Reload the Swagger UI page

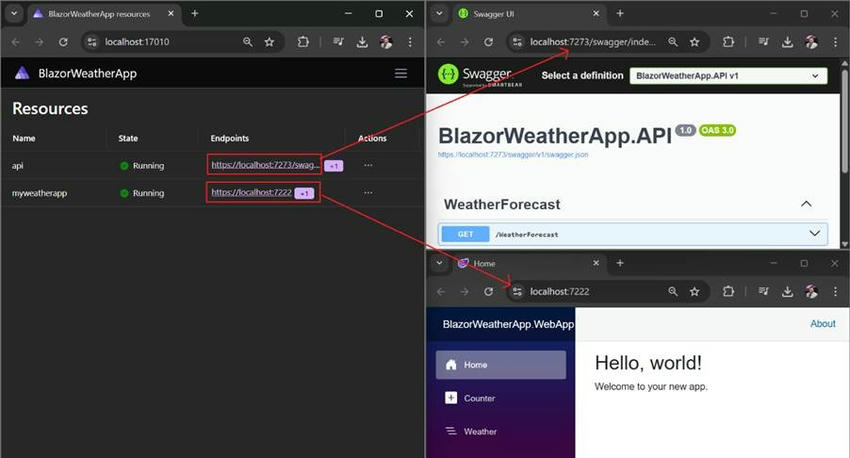tap(488, 42)
